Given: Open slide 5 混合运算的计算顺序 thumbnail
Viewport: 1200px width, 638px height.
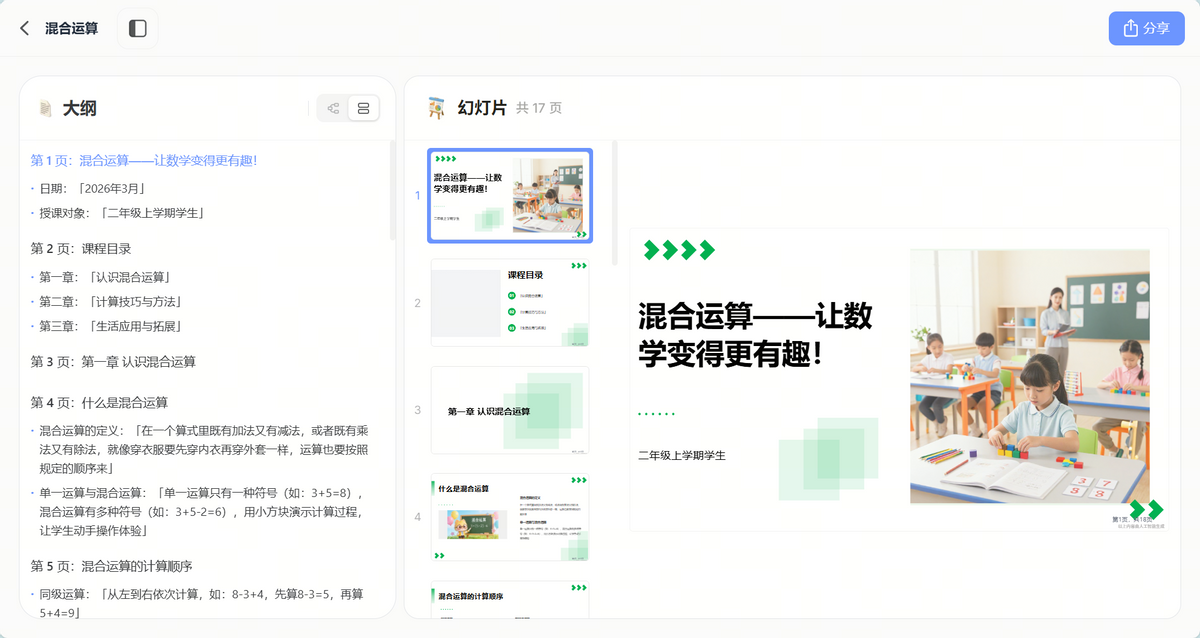Looking at the screenshot, I should tap(510, 601).
